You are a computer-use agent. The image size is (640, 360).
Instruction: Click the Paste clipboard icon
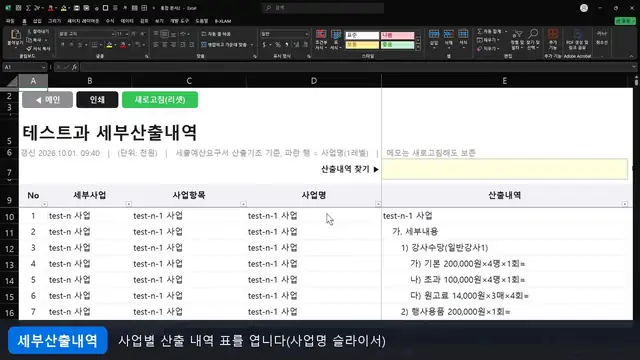[x=15, y=35]
